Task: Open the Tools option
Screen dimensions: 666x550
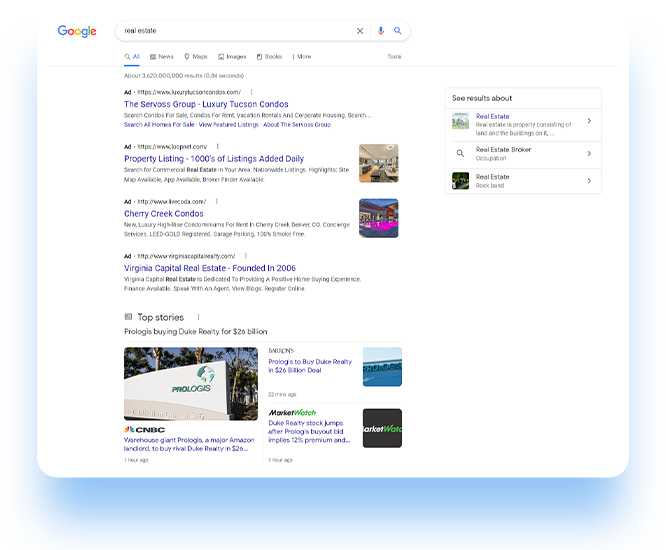Action: click(394, 56)
